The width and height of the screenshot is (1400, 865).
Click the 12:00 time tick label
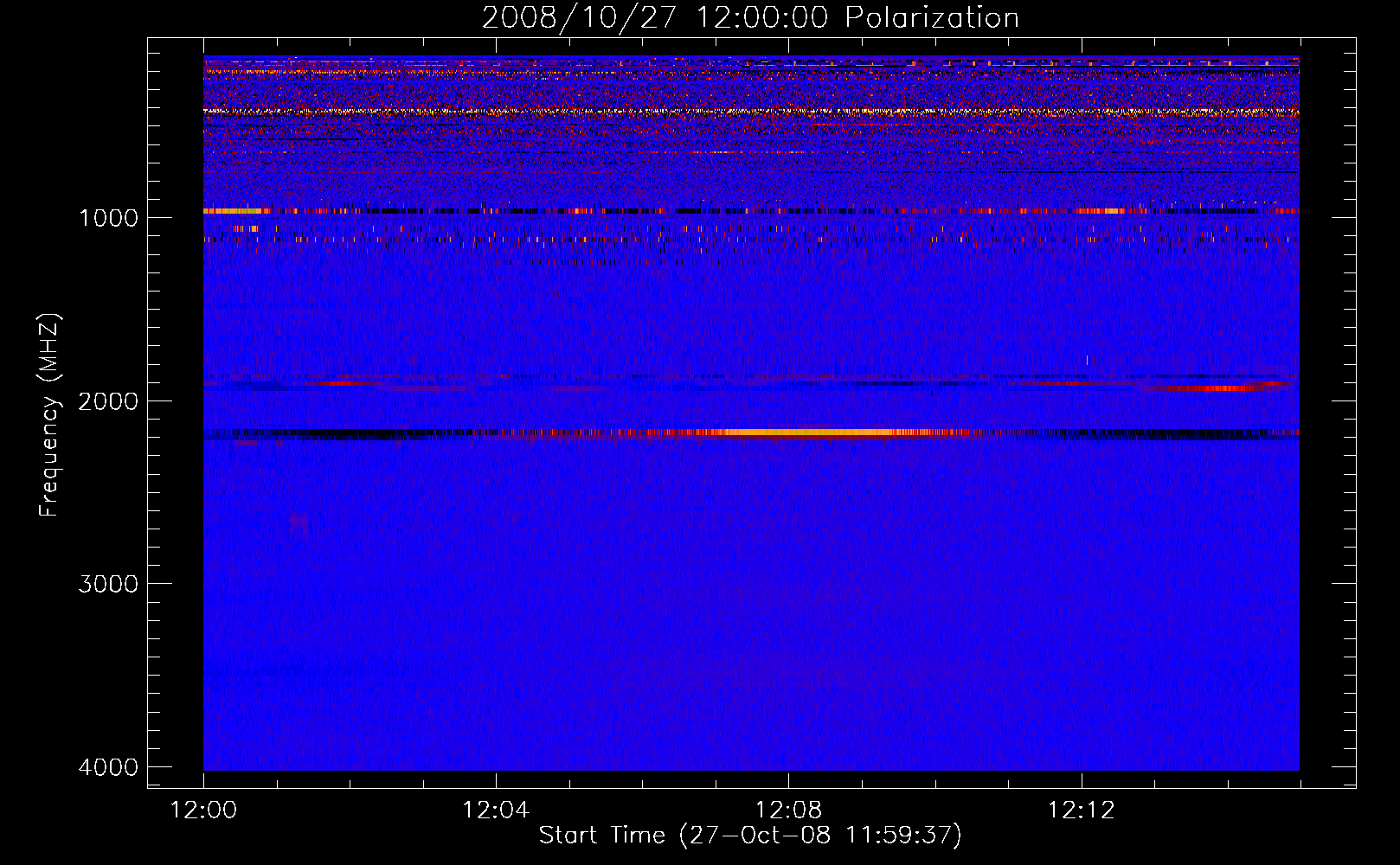(204, 811)
